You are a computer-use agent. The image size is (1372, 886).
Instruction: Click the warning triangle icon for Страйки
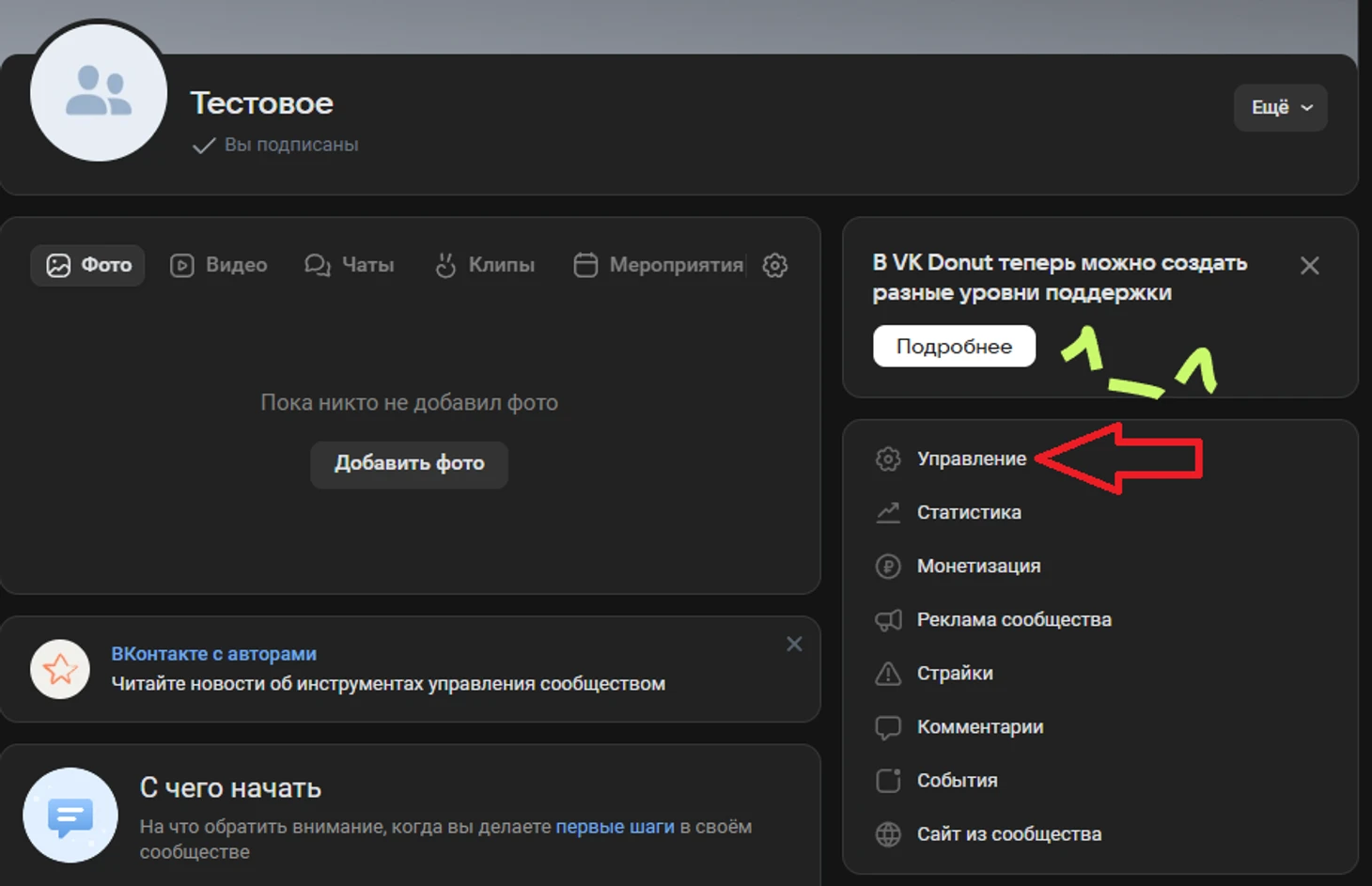[888, 673]
